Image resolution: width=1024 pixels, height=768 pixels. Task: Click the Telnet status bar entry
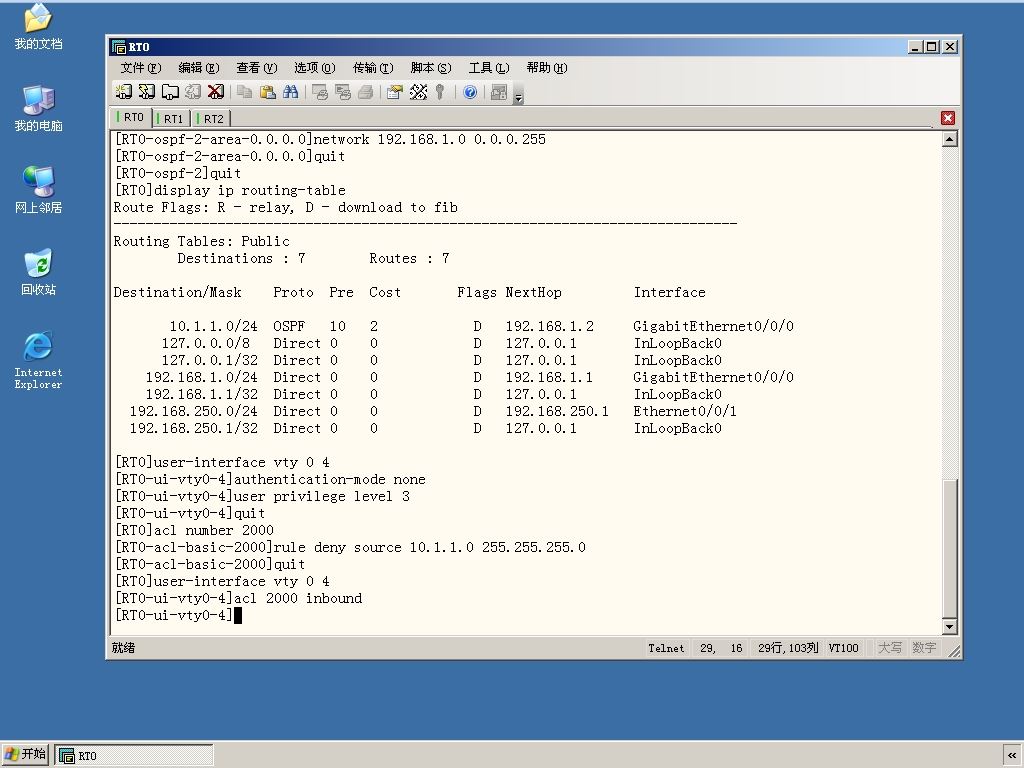[666, 648]
